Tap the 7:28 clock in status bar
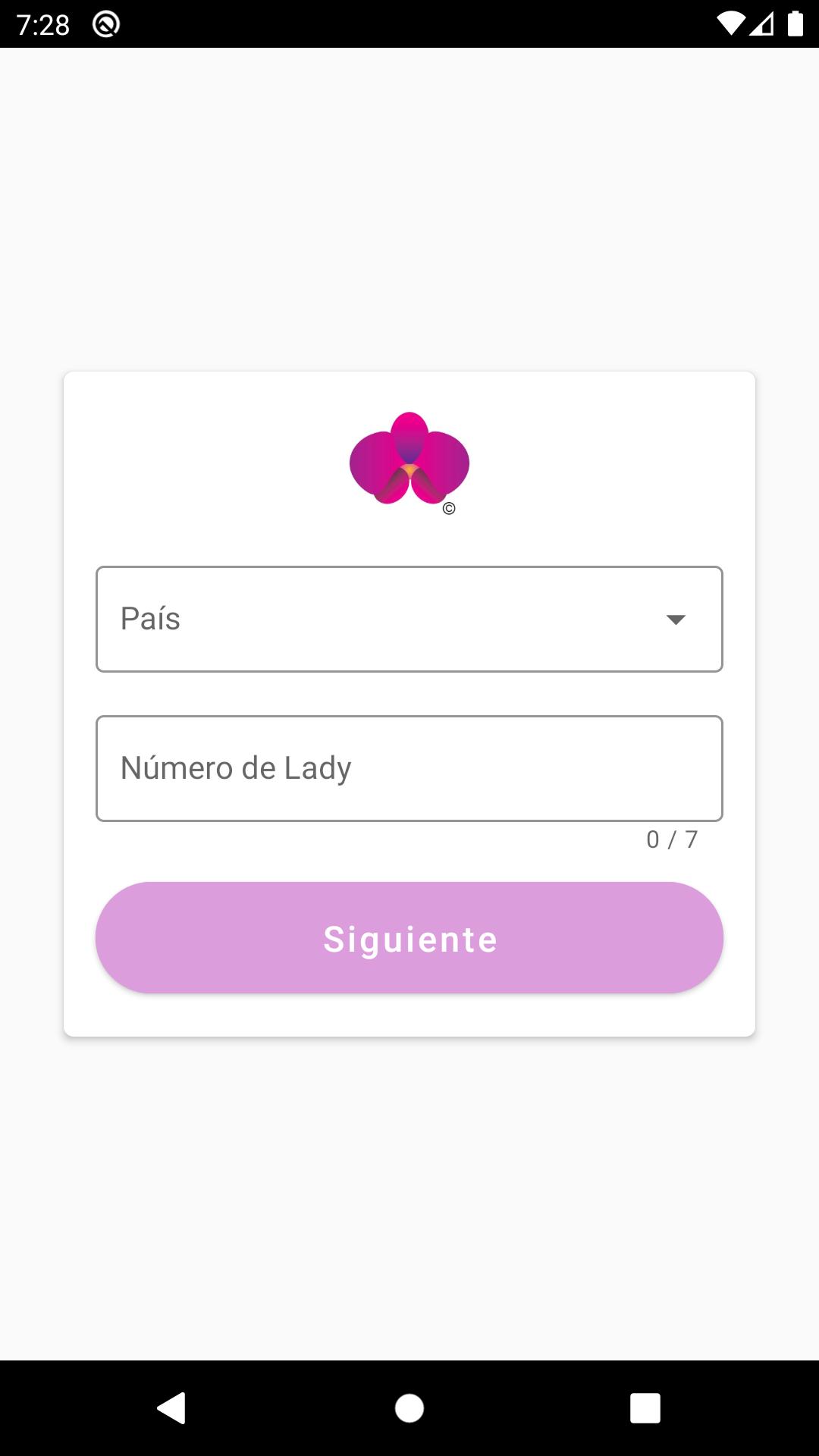 (43, 25)
